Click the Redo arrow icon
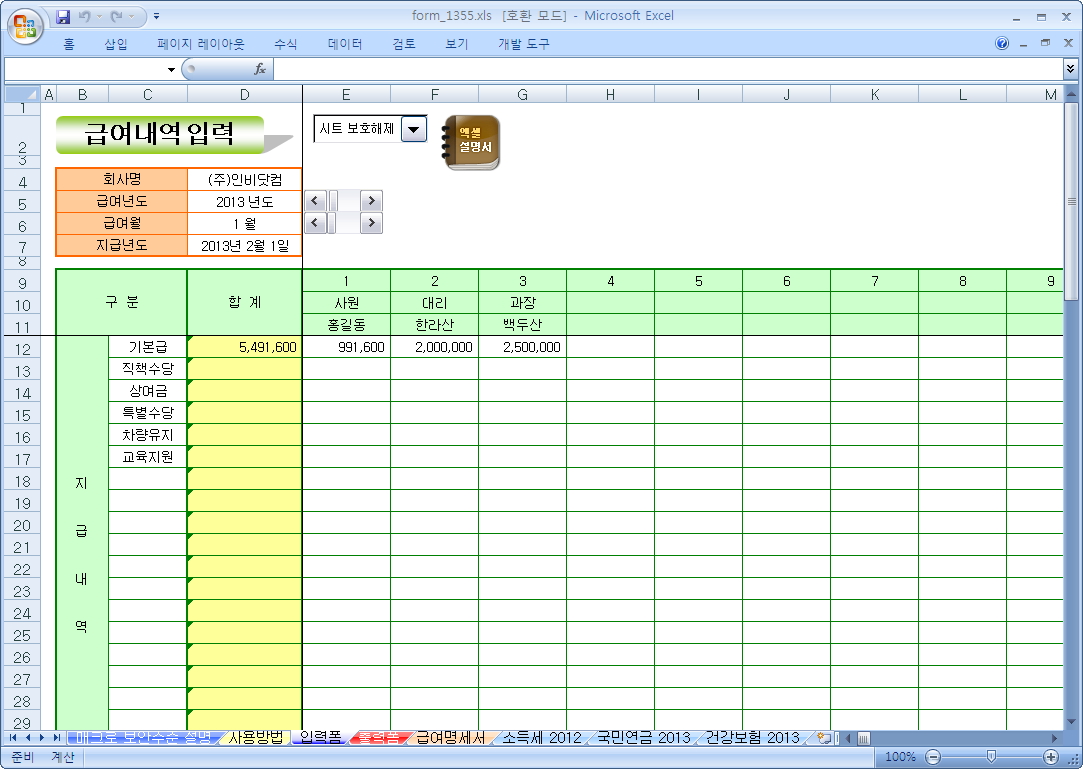 tap(117, 17)
